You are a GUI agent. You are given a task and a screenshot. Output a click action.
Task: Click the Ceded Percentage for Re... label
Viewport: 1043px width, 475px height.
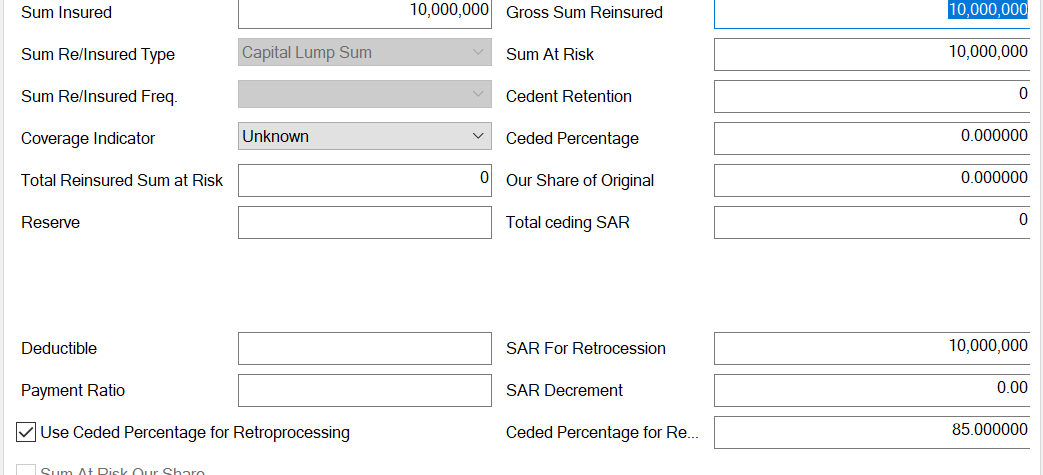coord(602,433)
